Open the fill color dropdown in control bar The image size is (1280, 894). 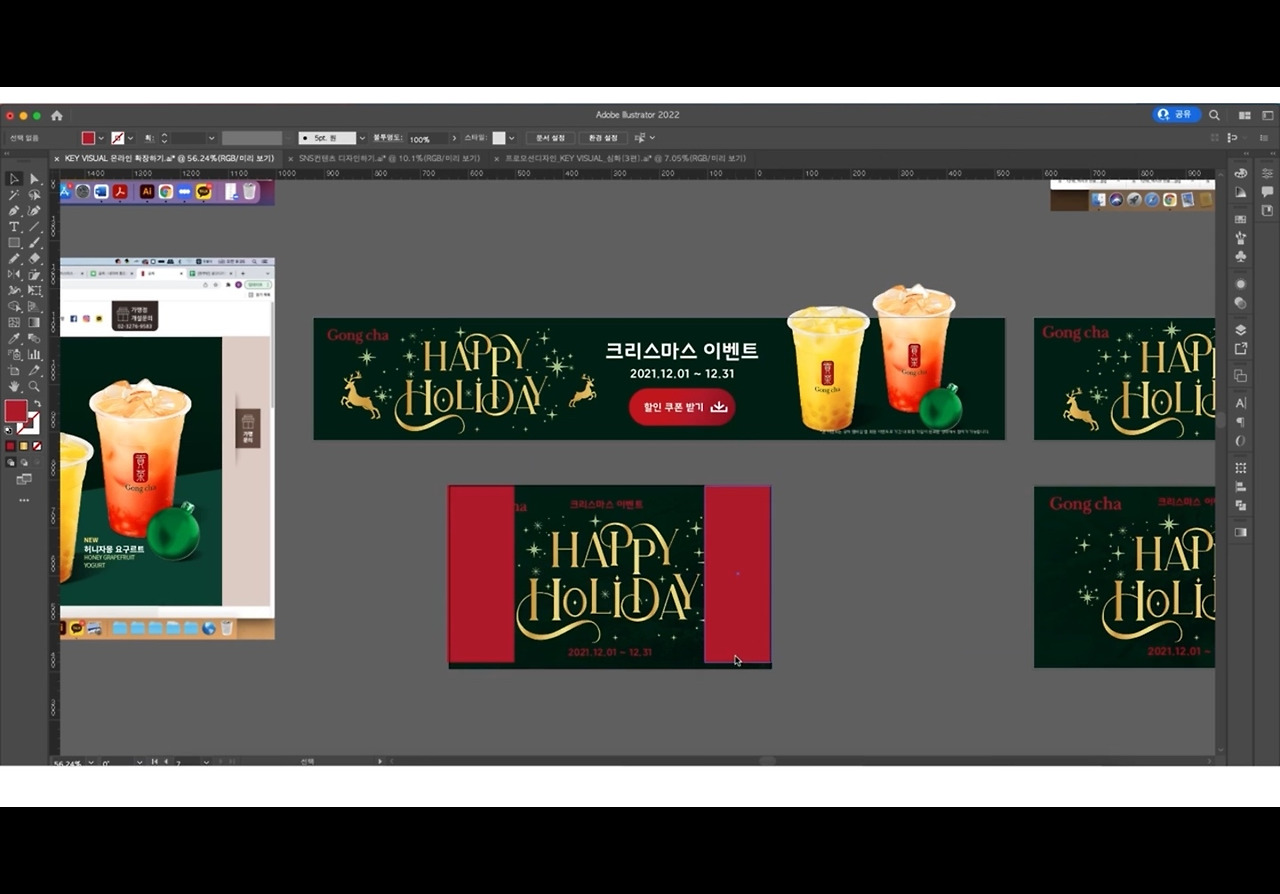coord(101,138)
